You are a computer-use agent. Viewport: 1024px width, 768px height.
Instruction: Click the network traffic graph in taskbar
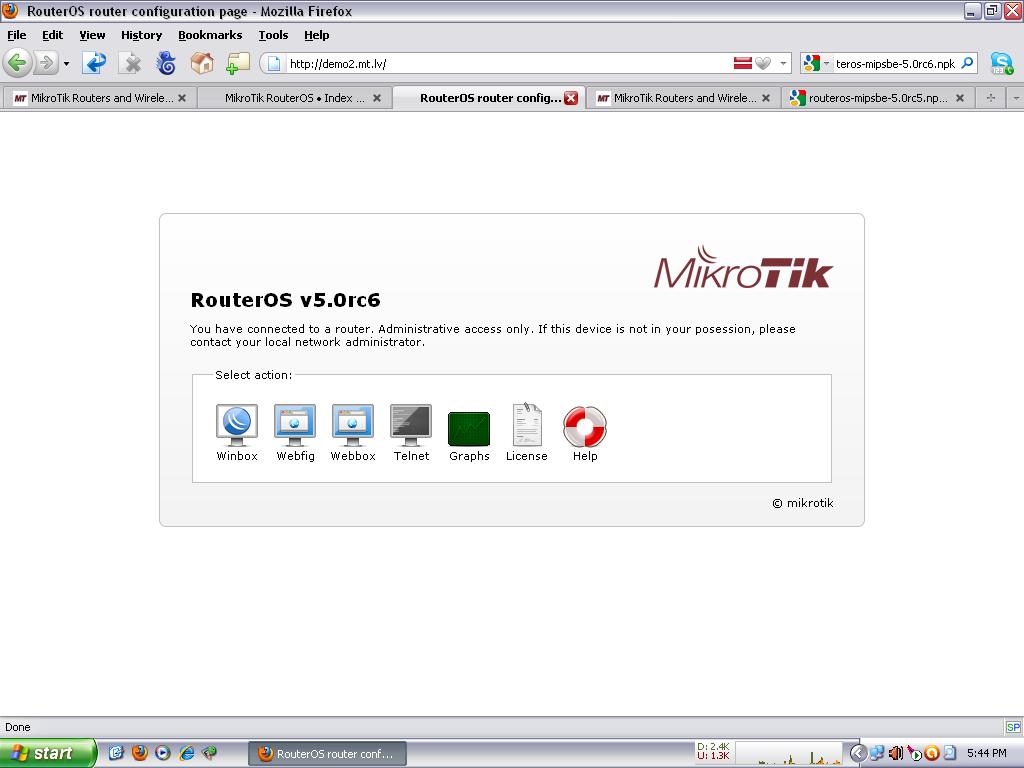click(789, 753)
